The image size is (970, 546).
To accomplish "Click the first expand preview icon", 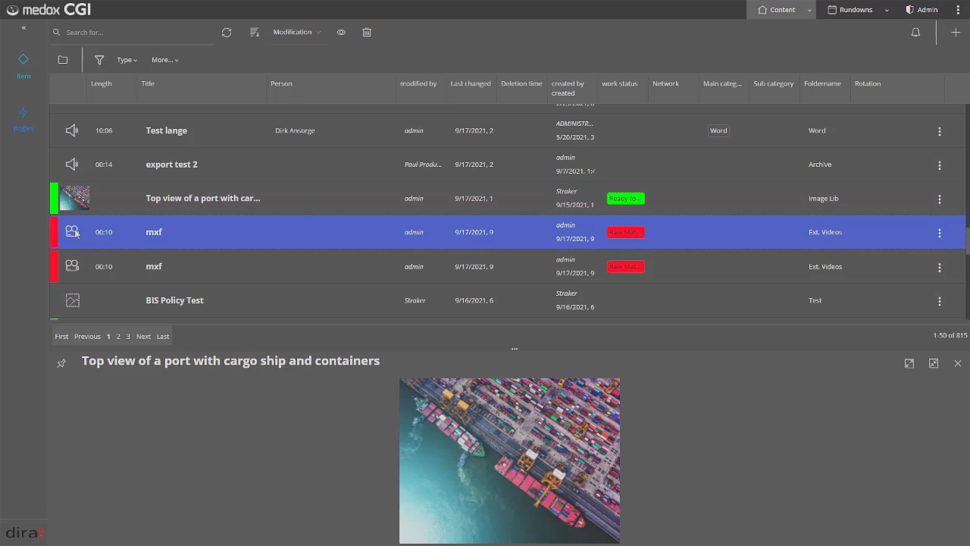I will coord(909,364).
